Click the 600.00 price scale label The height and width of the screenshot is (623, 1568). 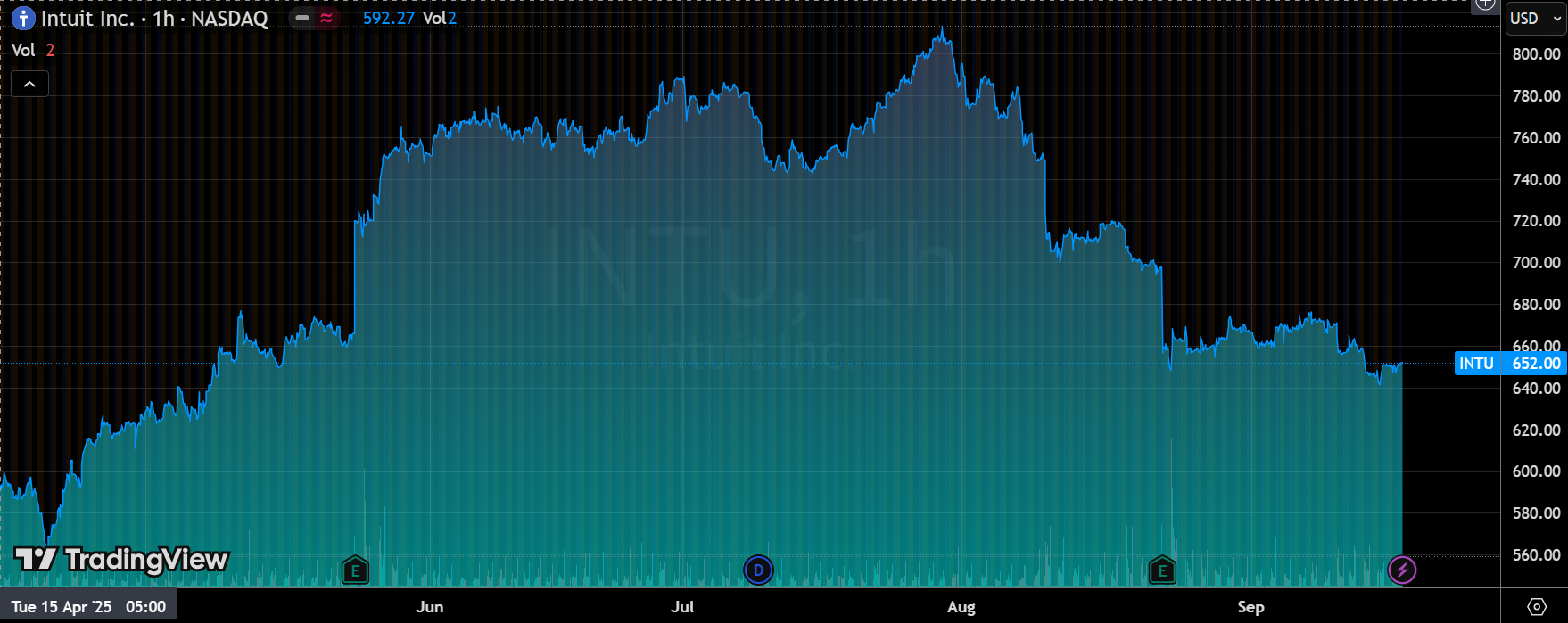[1536, 471]
